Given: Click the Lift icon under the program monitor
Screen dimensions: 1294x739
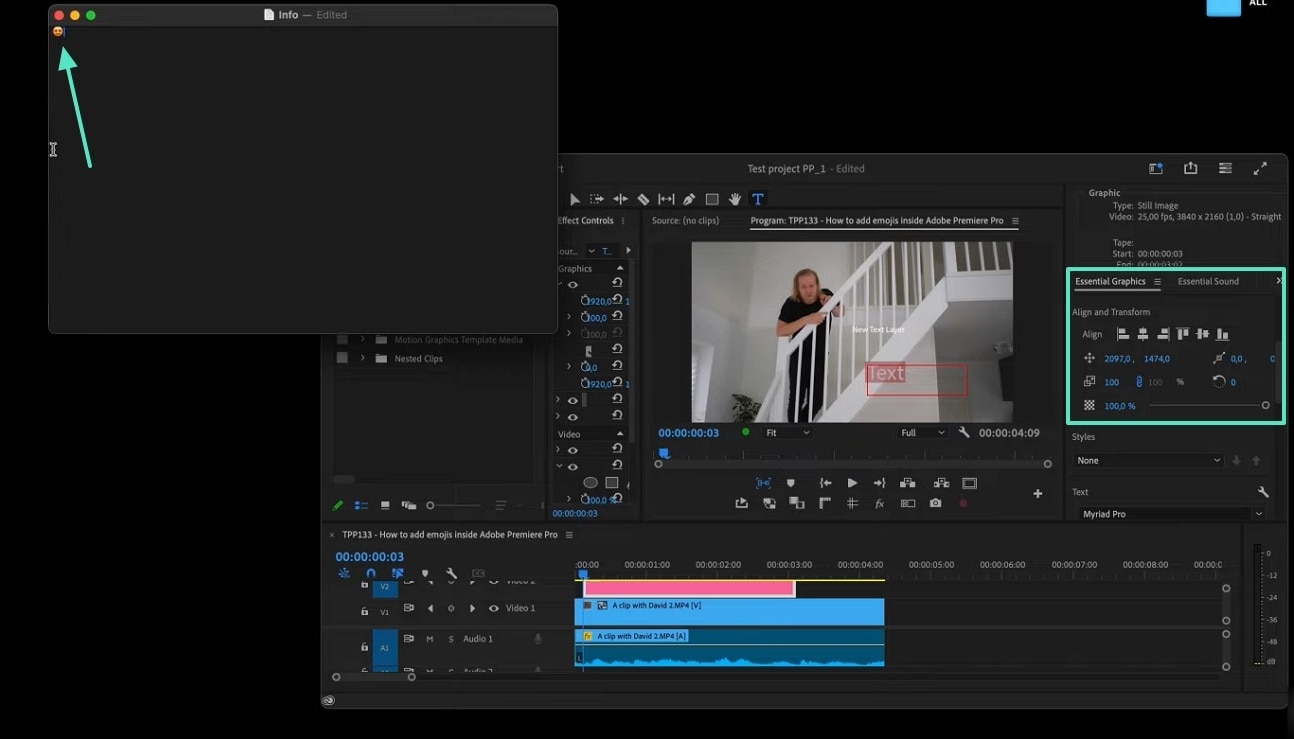Looking at the screenshot, I should (x=908, y=482).
